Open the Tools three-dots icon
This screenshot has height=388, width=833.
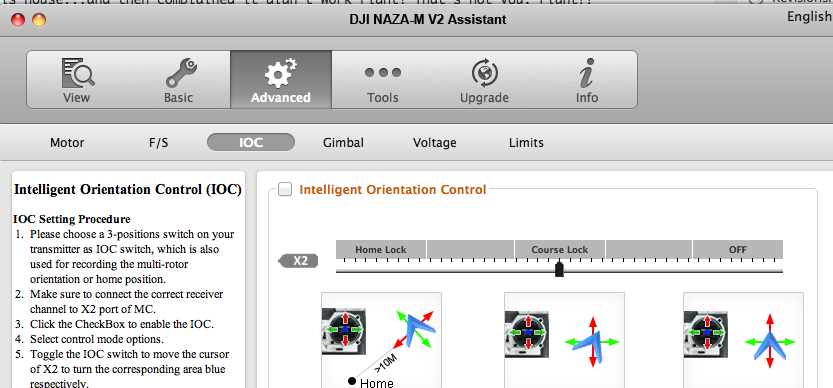click(x=382, y=72)
